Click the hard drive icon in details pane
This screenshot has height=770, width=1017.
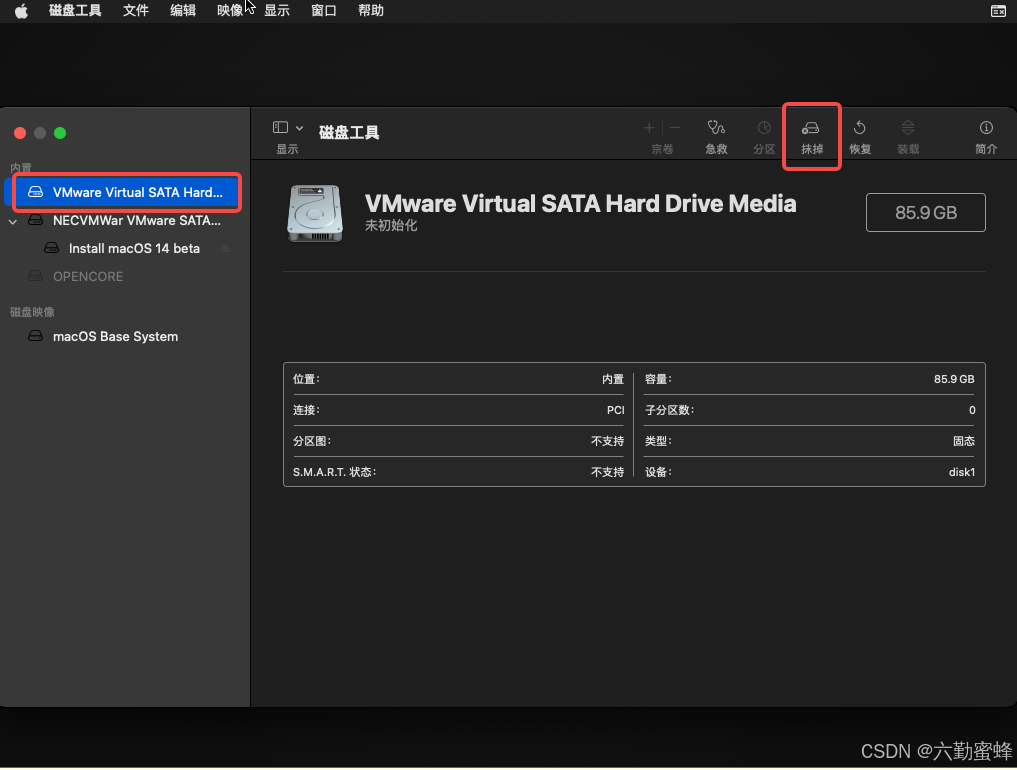click(x=315, y=213)
